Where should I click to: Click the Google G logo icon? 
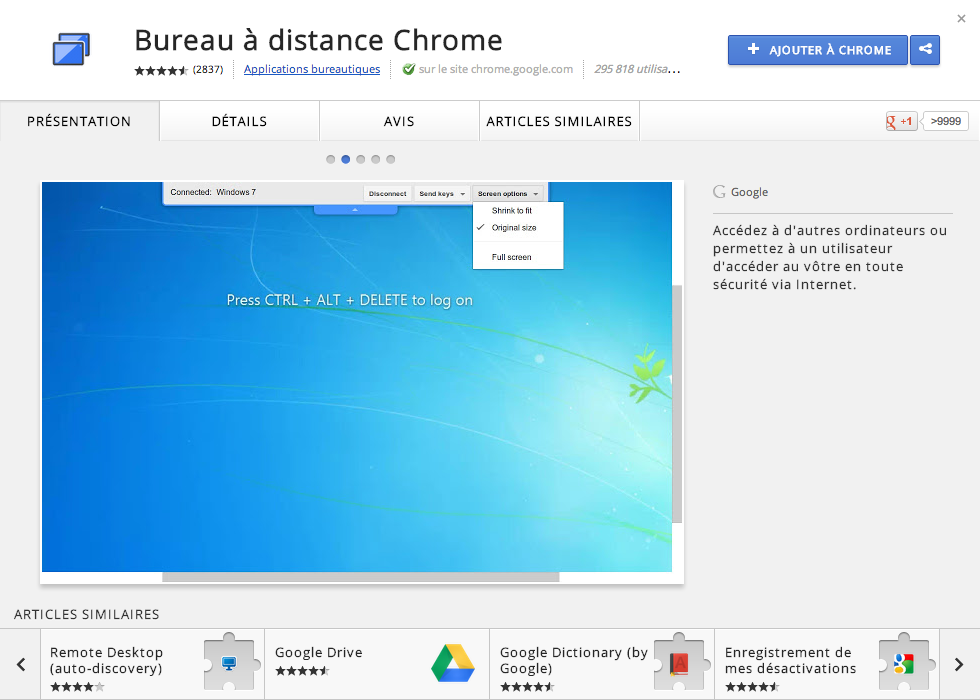coord(719,192)
